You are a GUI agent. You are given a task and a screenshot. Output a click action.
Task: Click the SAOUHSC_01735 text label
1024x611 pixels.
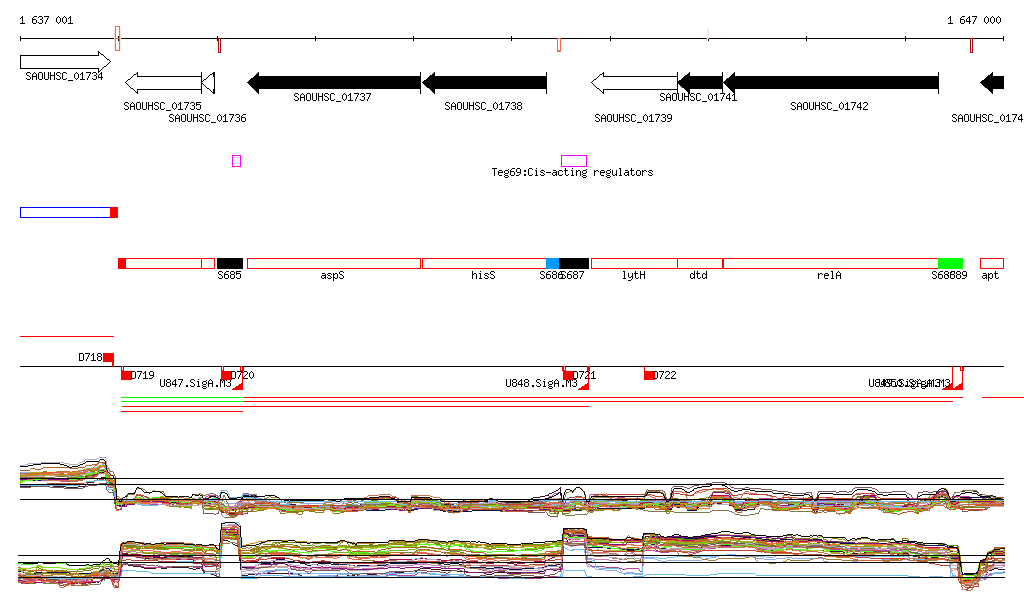pos(163,106)
